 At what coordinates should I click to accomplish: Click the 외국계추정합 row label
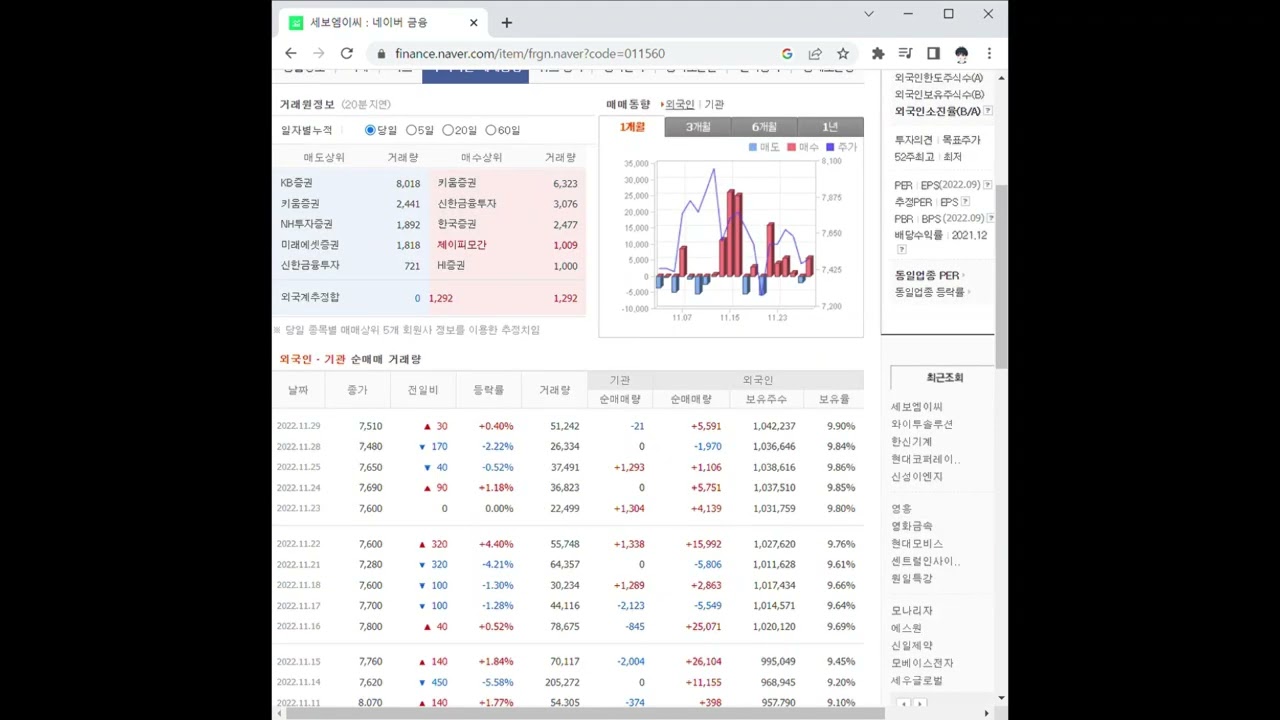pos(310,297)
